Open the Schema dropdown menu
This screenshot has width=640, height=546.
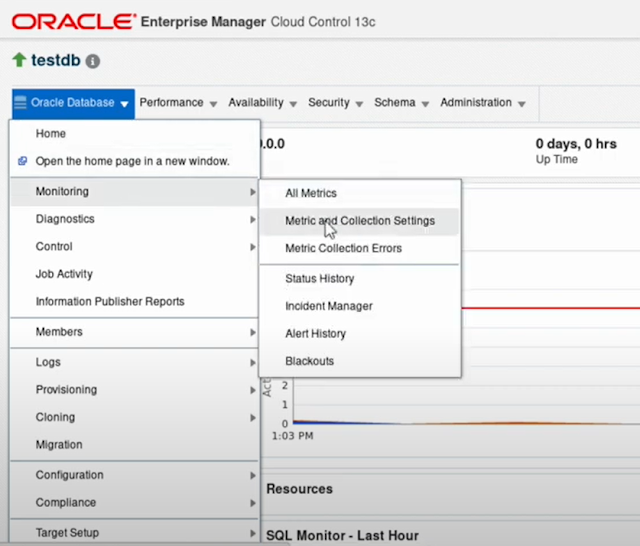point(402,103)
